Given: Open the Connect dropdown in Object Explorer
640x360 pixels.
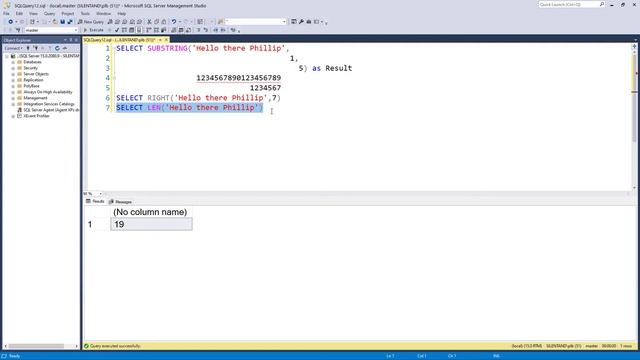Looking at the screenshot, I should click(13, 48).
